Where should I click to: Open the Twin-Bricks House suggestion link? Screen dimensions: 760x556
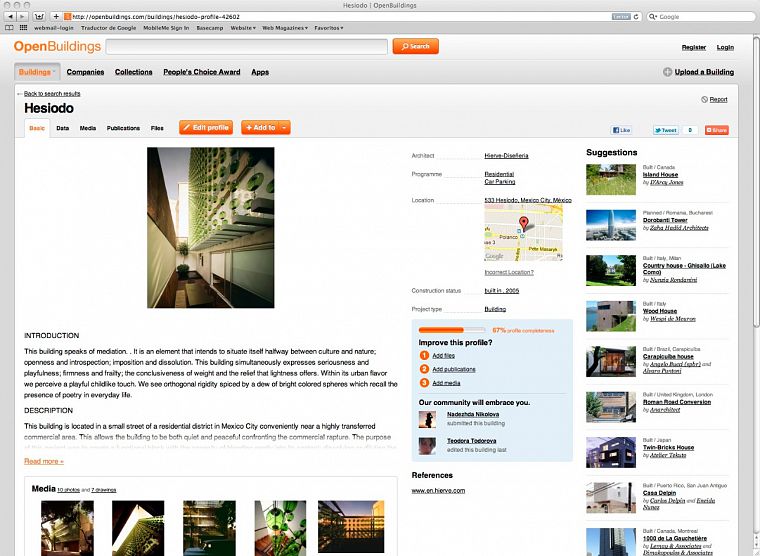click(x=668, y=447)
